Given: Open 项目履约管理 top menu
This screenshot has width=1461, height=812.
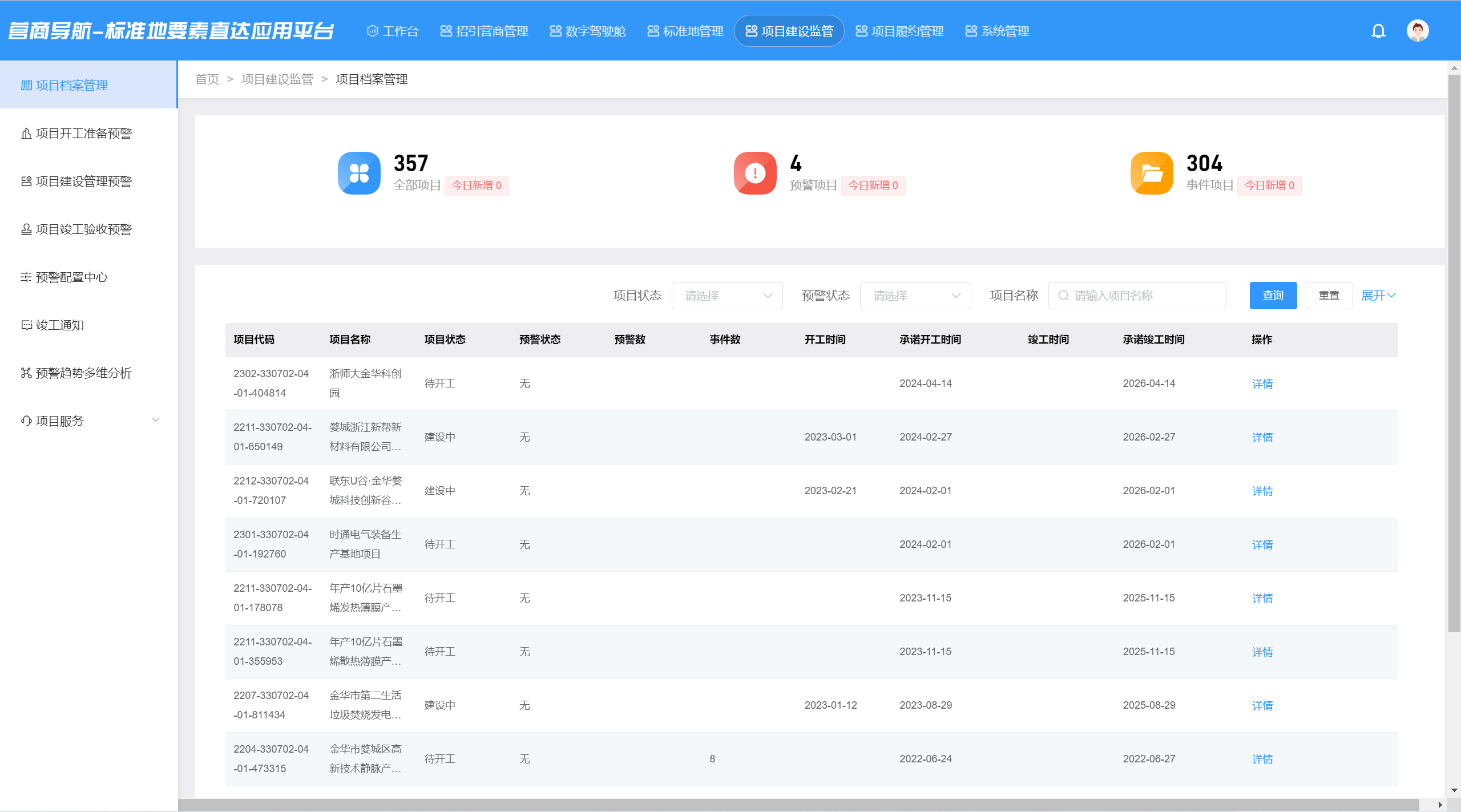Looking at the screenshot, I should [x=900, y=31].
